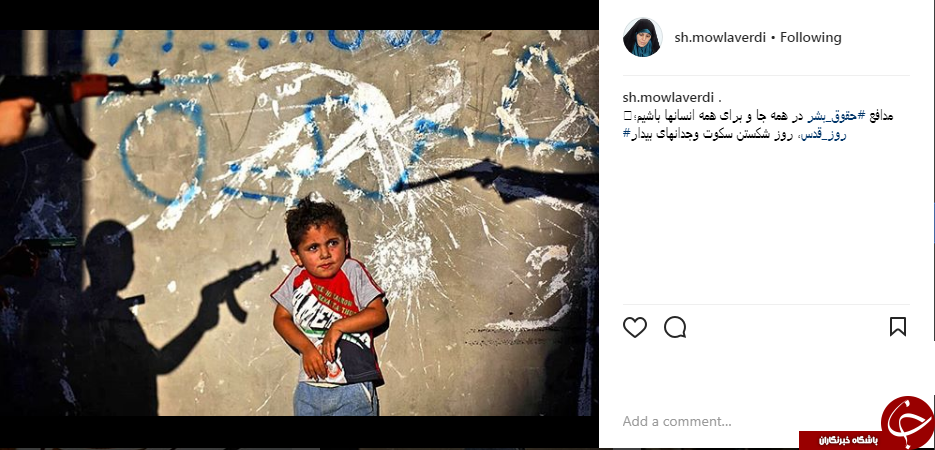Click the باشگاه خبرنگاران watermark label

click(847, 440)
